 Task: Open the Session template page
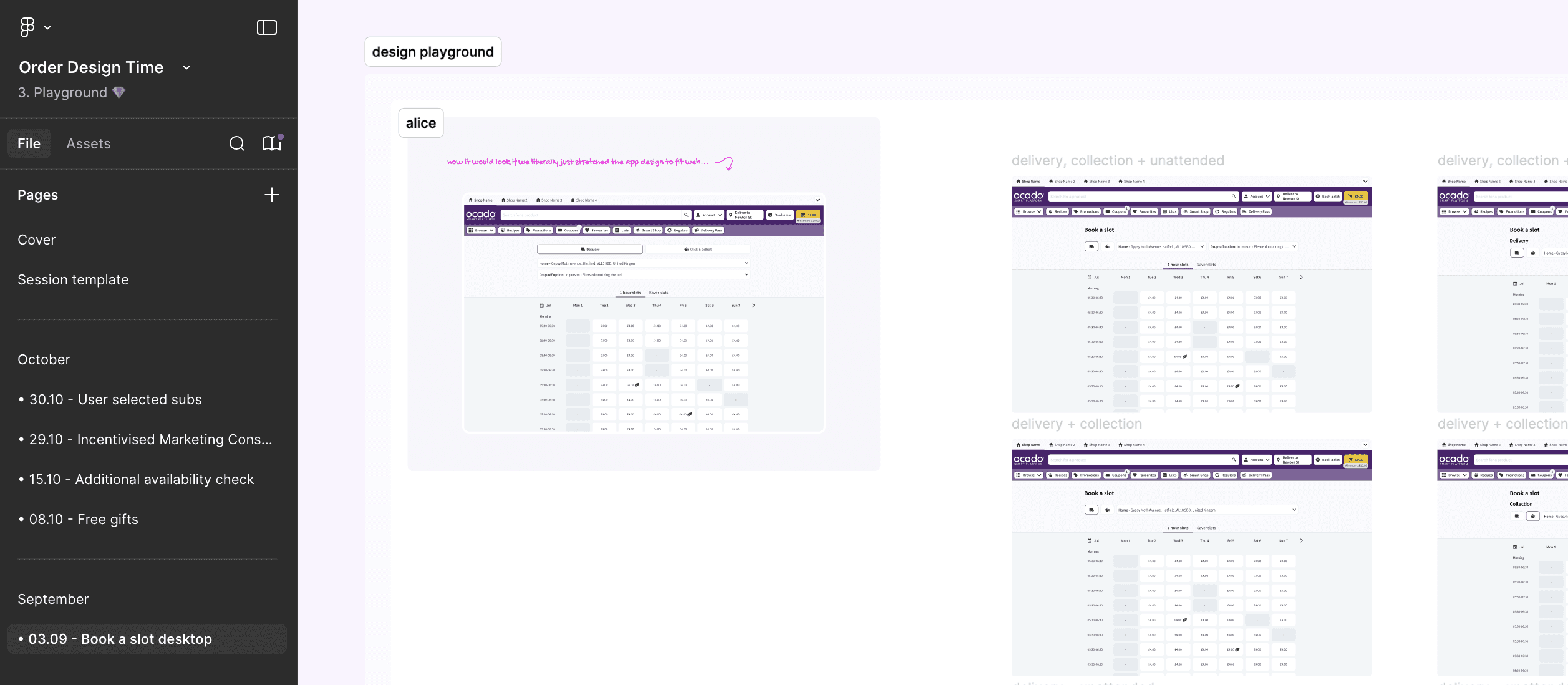pyautogui.click(x=73, y=279)
